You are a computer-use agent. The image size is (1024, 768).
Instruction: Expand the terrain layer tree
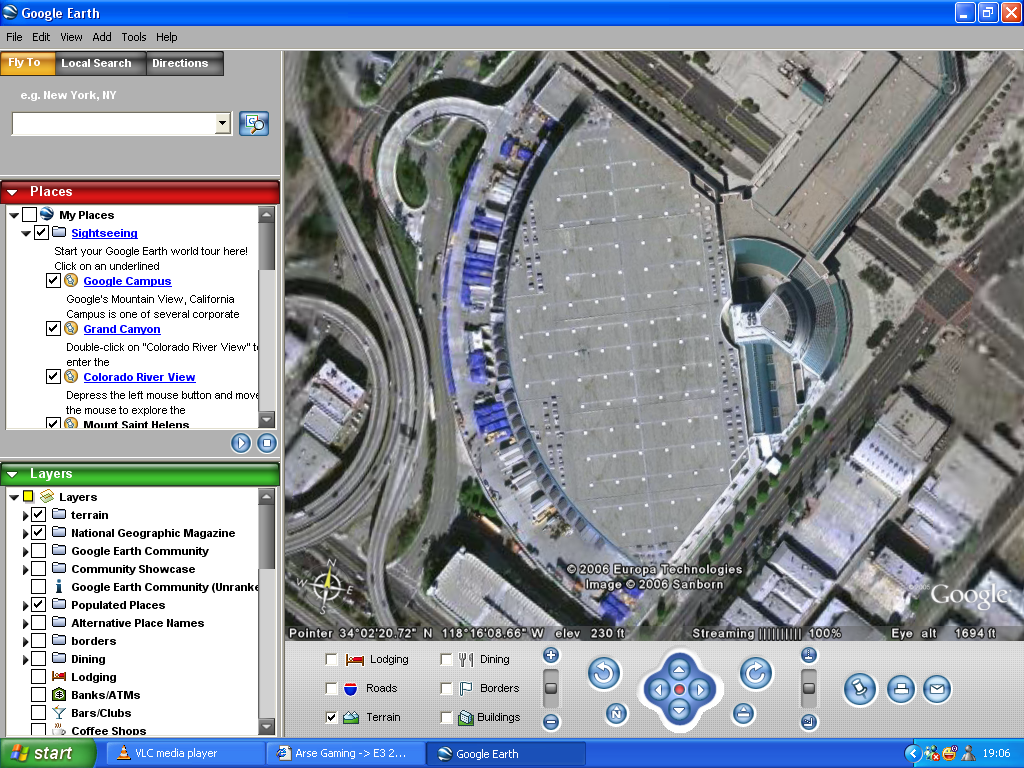coord(26,515)
